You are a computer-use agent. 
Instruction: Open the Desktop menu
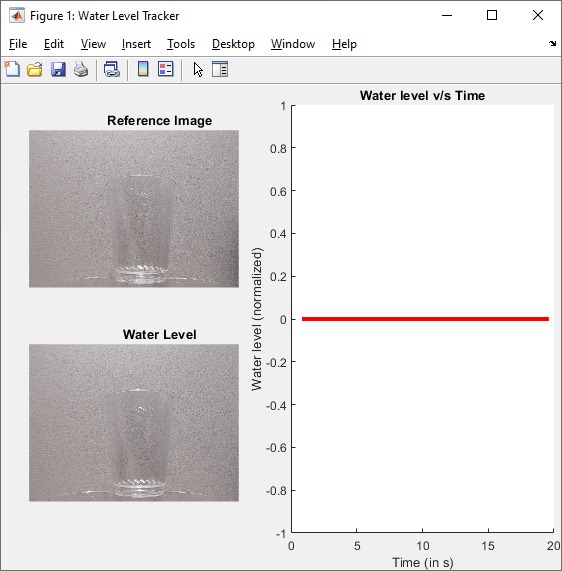point(233,44)
